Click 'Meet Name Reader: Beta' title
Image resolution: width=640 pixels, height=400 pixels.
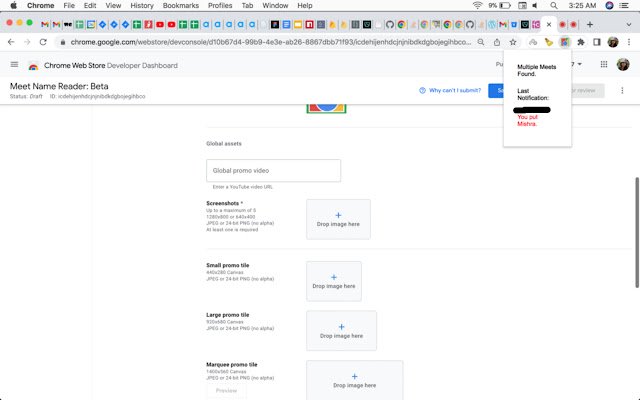(59, 86)
